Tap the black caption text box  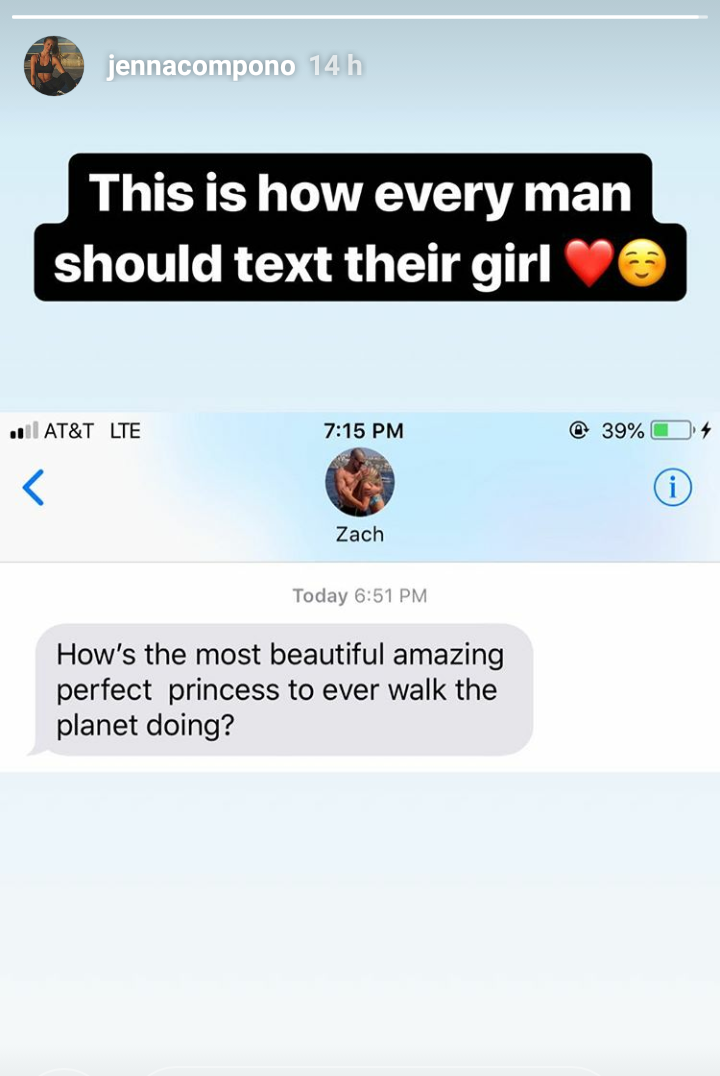[x=360, y=227]
